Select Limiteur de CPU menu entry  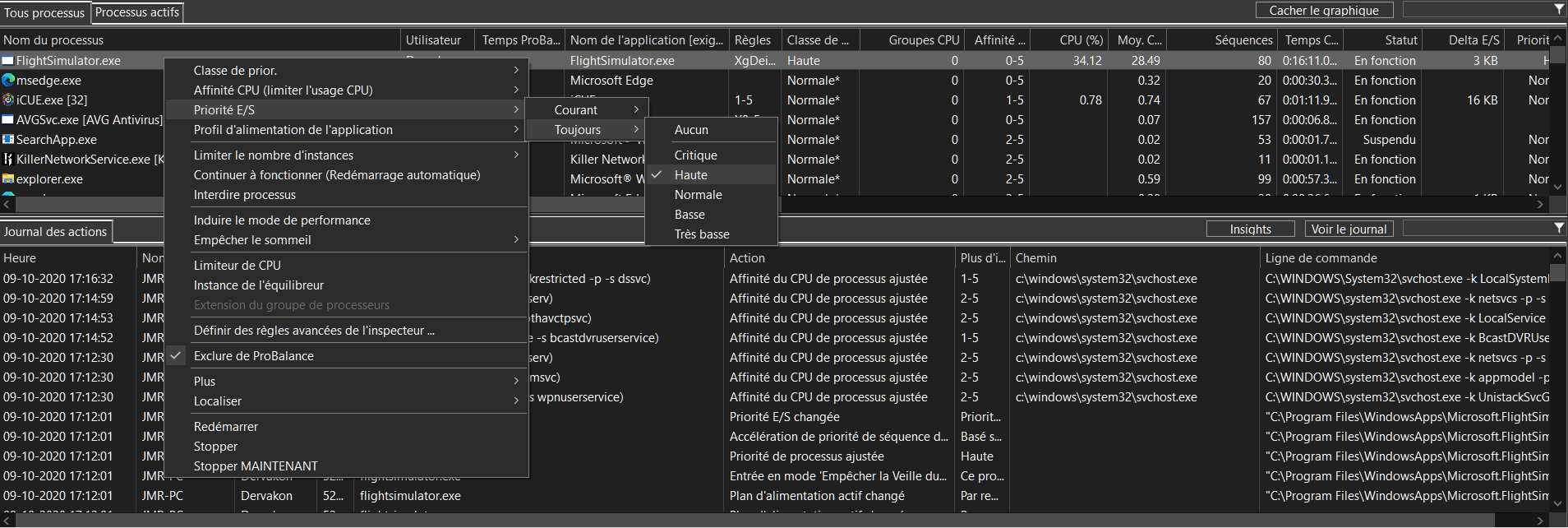[346, 266]
